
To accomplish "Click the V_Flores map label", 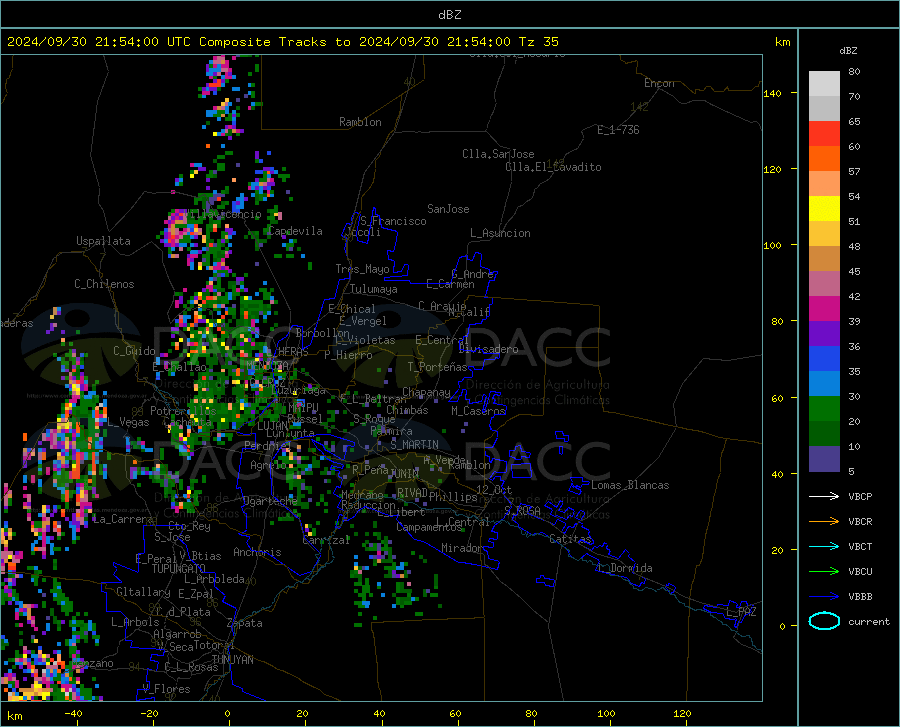I will coord(166,689).
